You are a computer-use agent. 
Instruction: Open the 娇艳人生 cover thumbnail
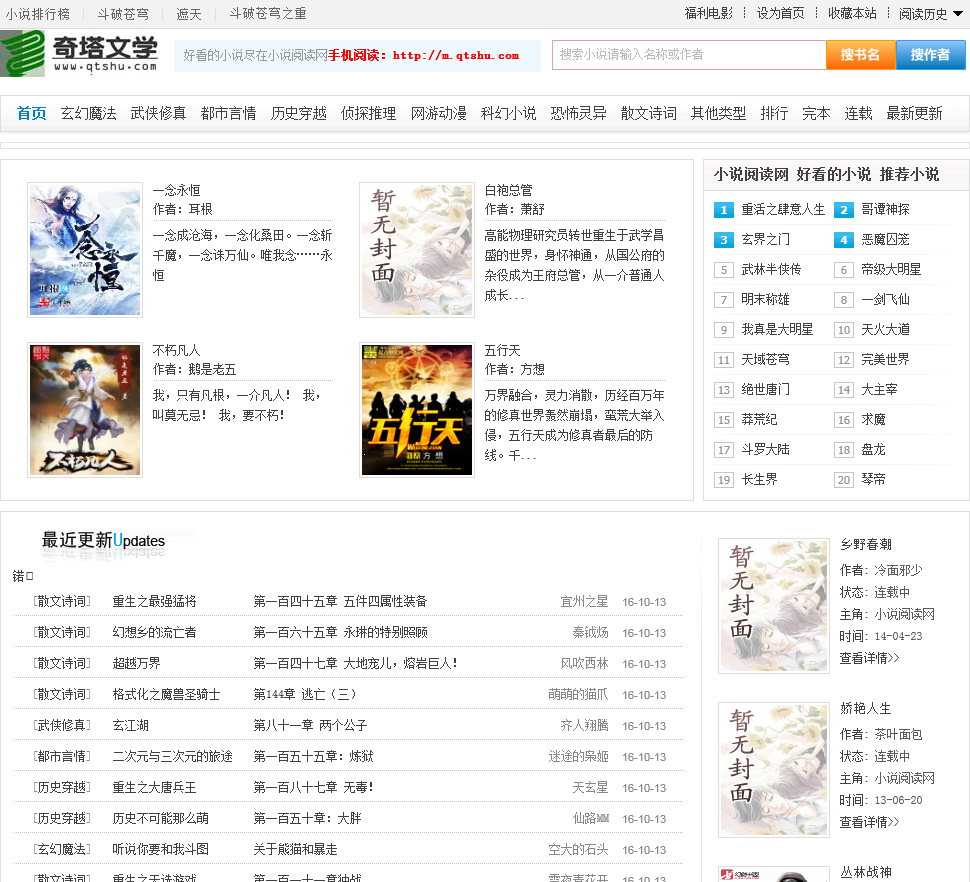pos(774,769)
